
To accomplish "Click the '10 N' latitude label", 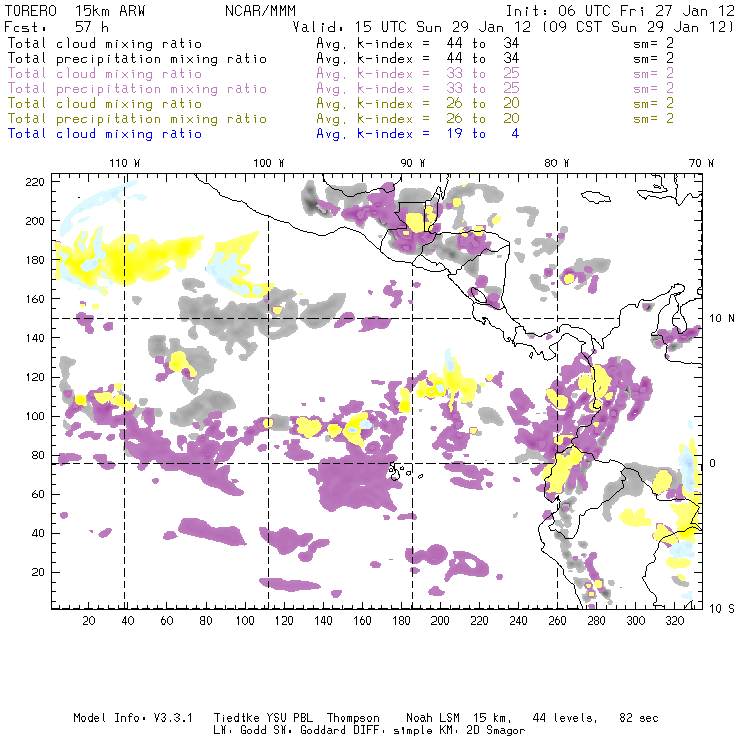I will (722, 319).
